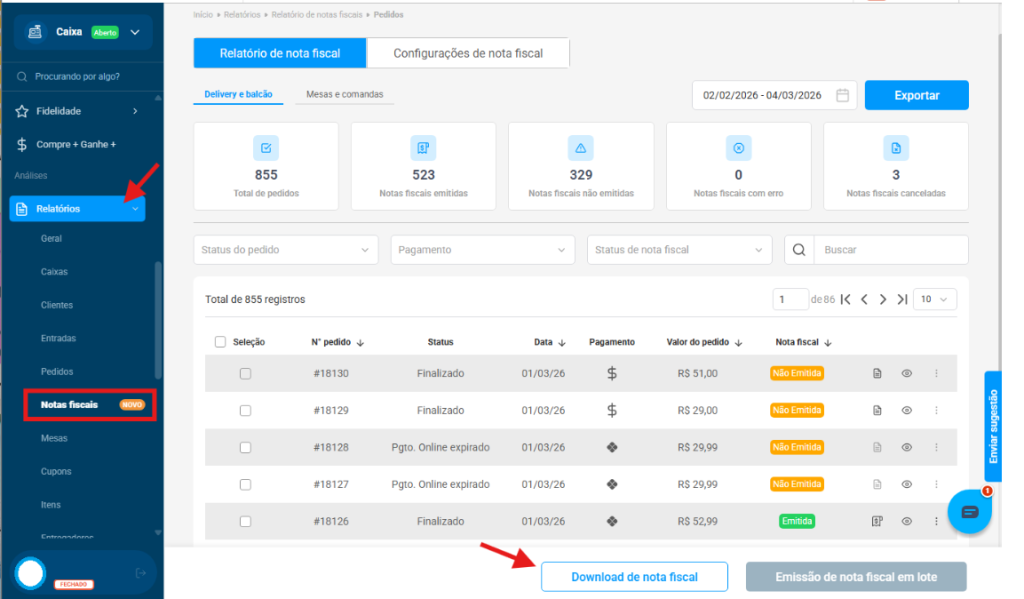Click the Buscar search field
This screenshot has width=1024, height=599.
(x=890, y=250)
